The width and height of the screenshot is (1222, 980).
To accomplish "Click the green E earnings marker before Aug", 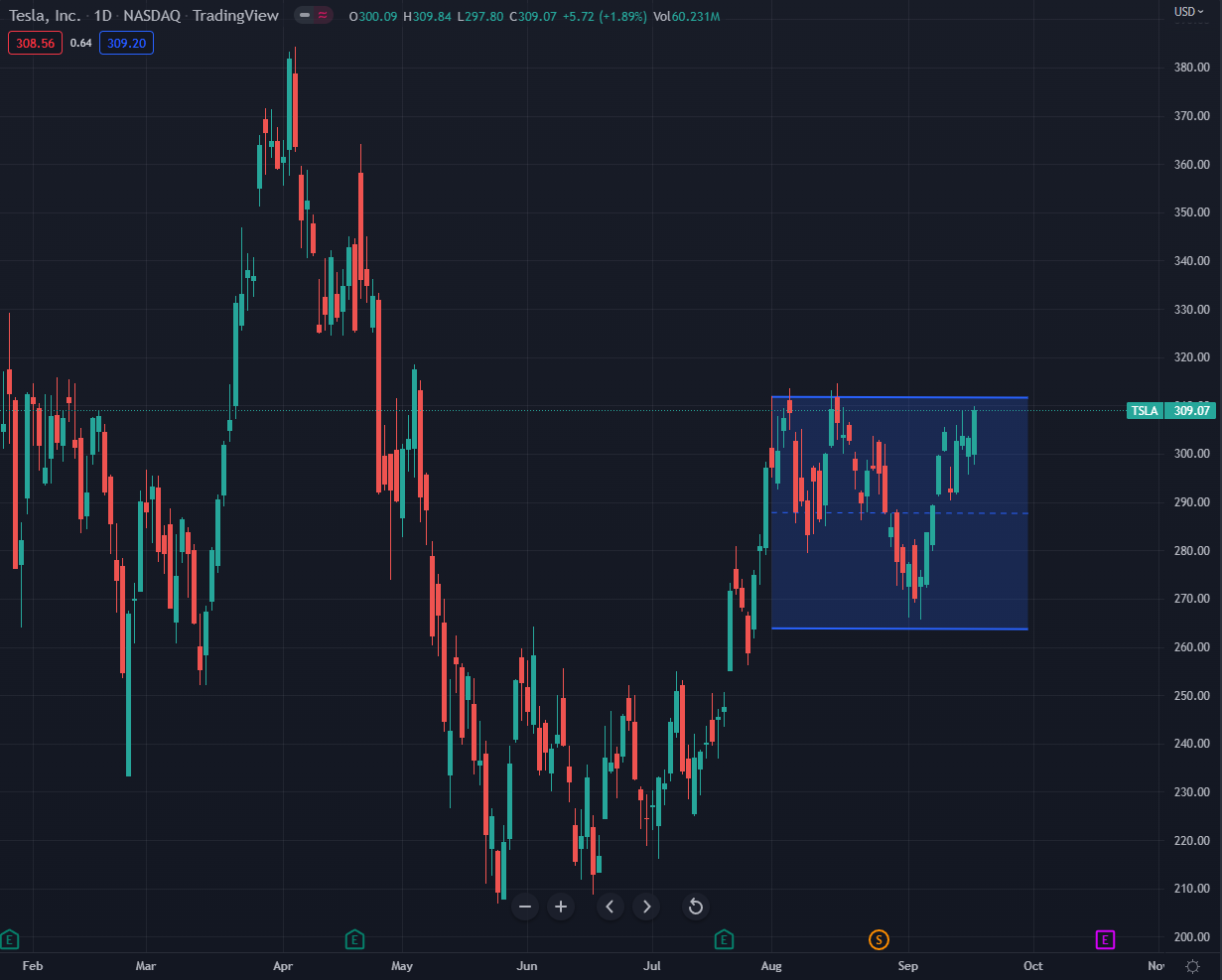I will 724,938.
